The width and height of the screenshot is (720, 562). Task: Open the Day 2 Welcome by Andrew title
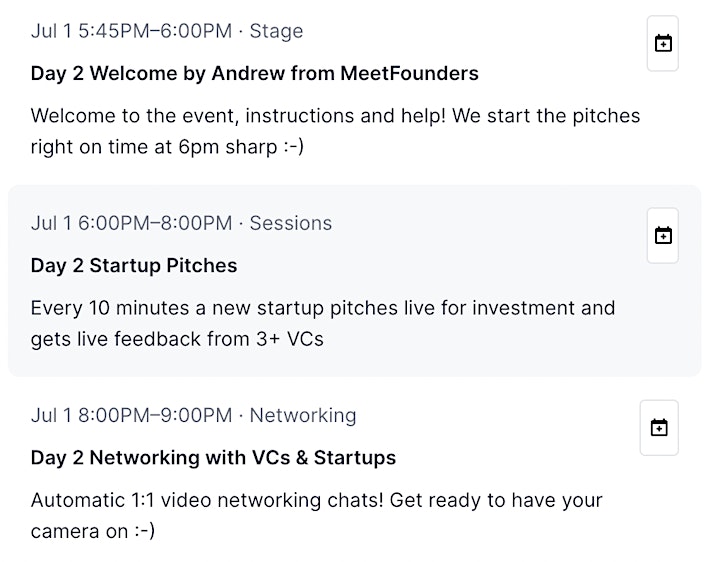pos(254,73)
